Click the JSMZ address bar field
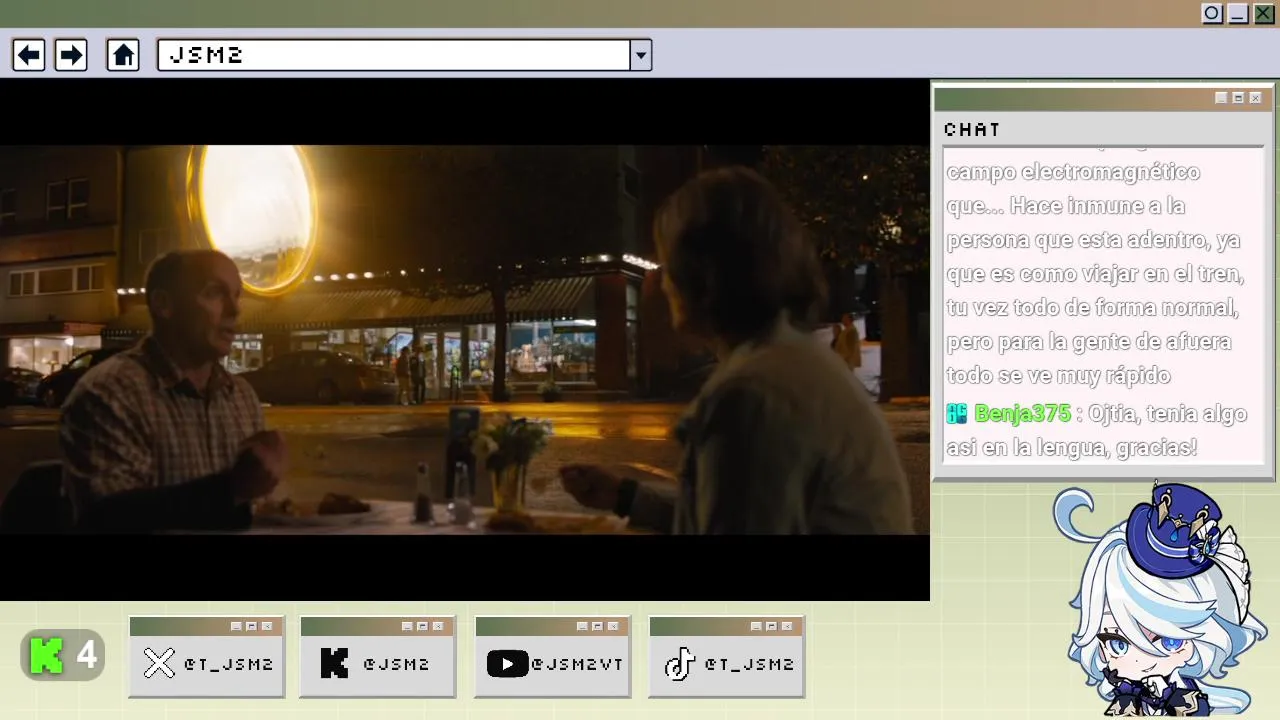This screenshot has width=1280, height=720. click(x=394, y=55)
